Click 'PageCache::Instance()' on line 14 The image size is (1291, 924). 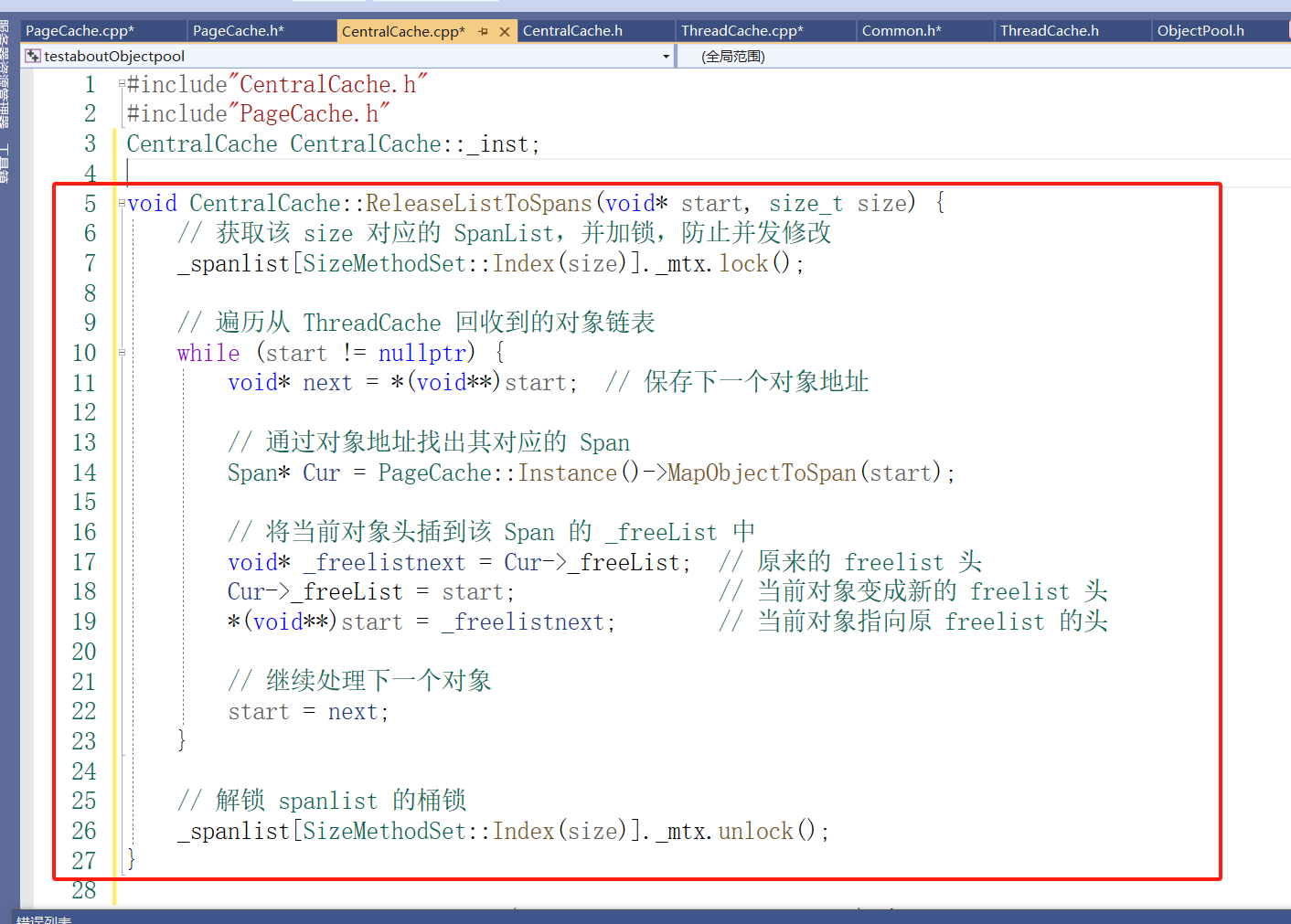tap(509, 473)
